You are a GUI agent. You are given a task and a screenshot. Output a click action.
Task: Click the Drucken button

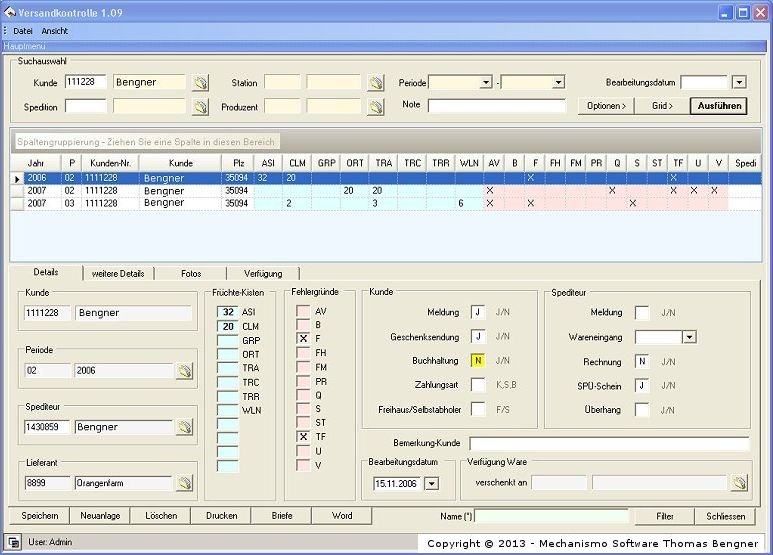(222, 516)
